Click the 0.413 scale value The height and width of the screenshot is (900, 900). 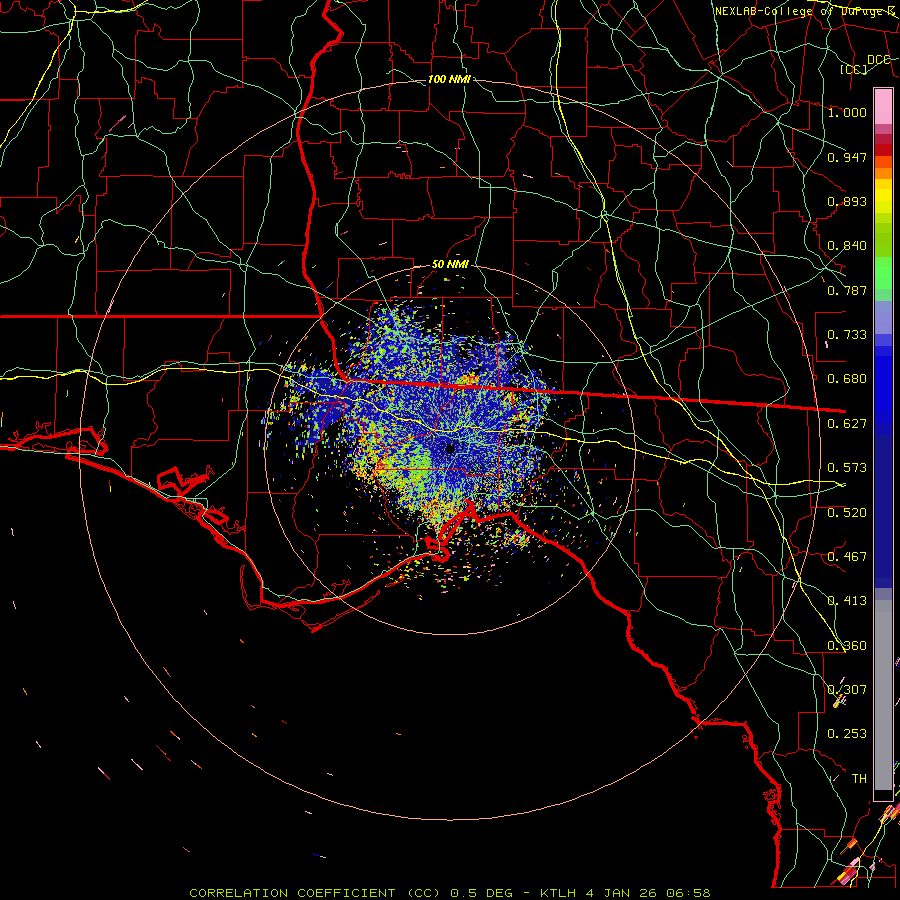point(847,601)
